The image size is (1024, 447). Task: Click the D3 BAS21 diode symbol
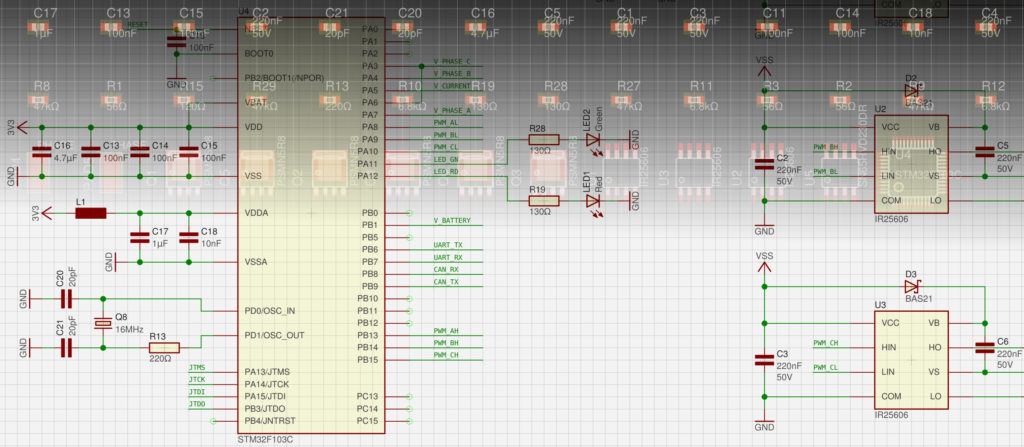pos(912,286)
